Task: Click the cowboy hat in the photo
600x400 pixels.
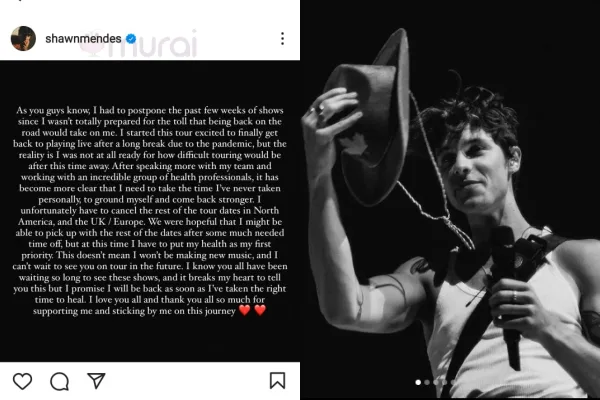Action: (369, 119)
